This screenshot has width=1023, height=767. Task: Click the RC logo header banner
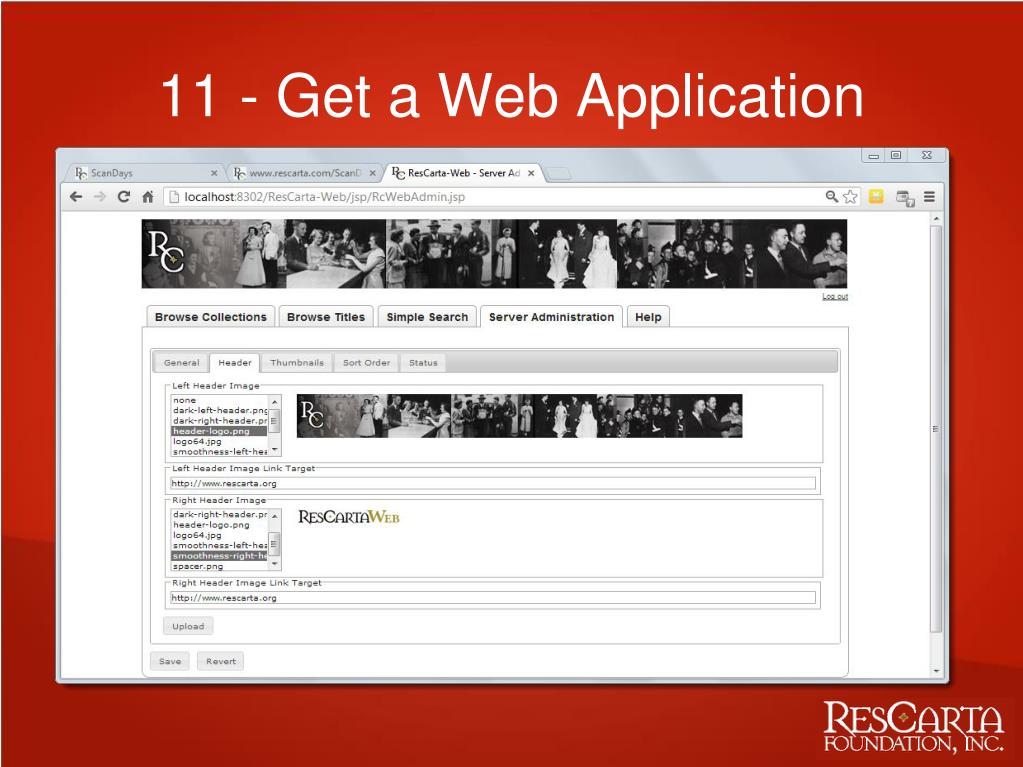pos(494,254)
